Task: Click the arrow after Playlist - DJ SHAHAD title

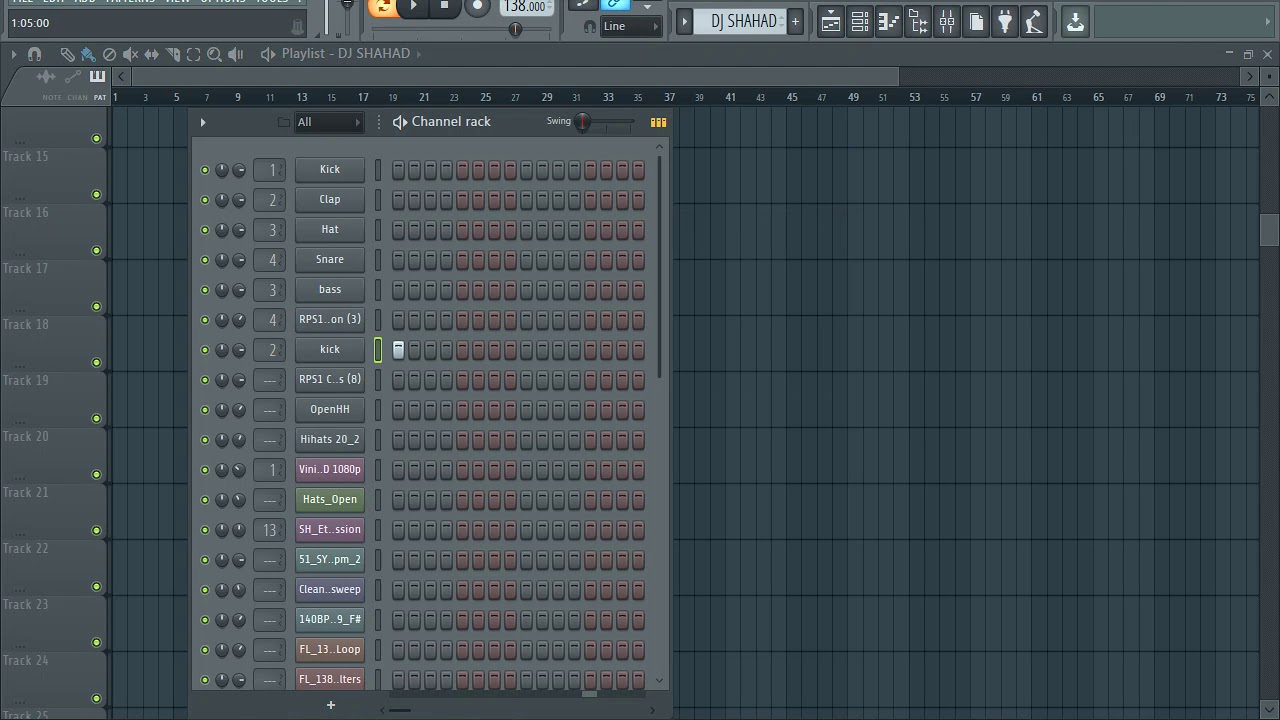Action: click(418, 54)
